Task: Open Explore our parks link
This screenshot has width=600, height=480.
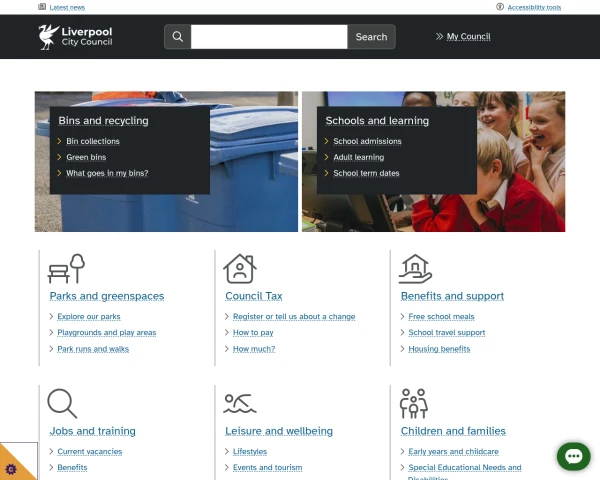Action: 89,317
